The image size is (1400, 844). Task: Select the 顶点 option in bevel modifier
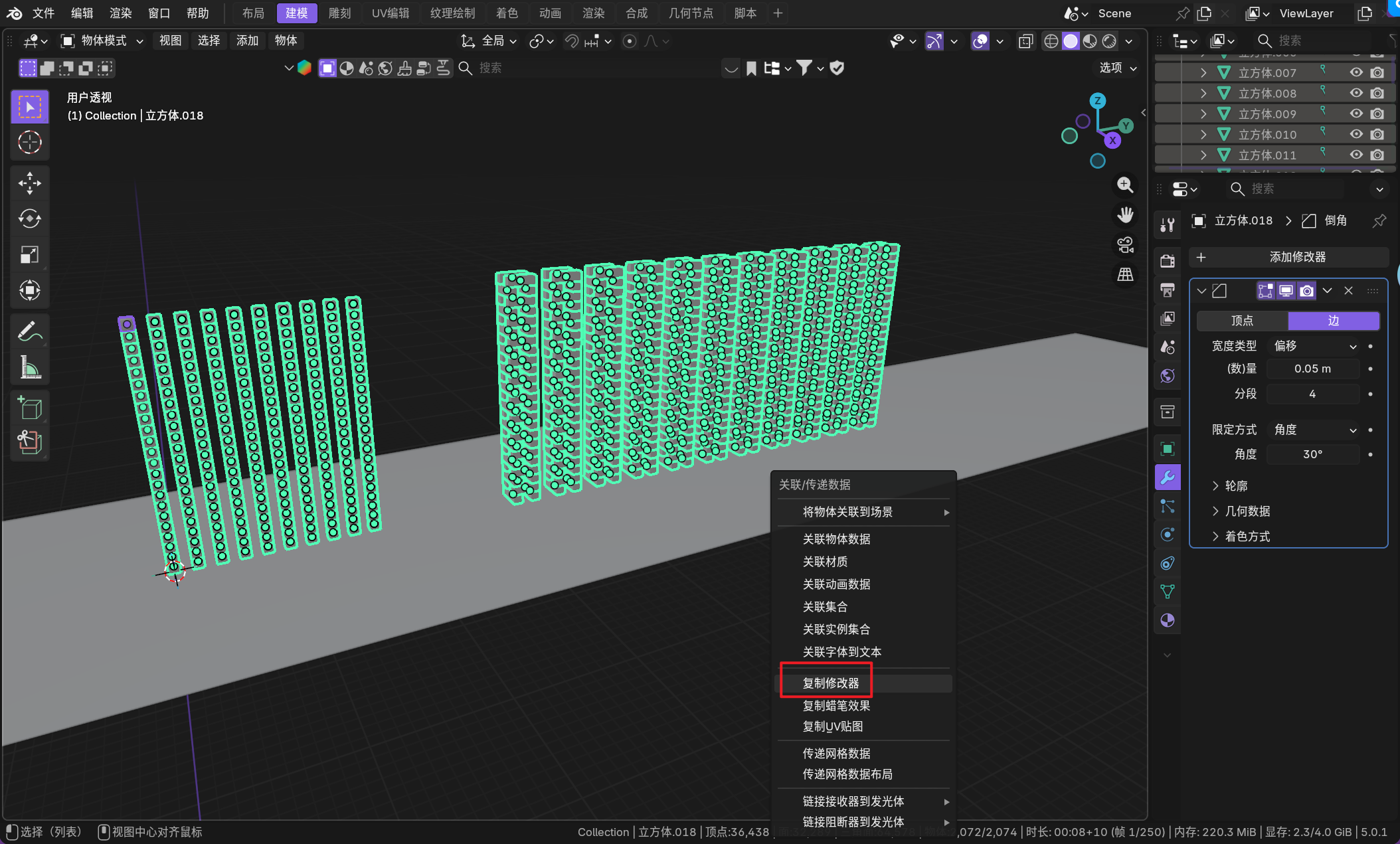(x=1242, y=321)
